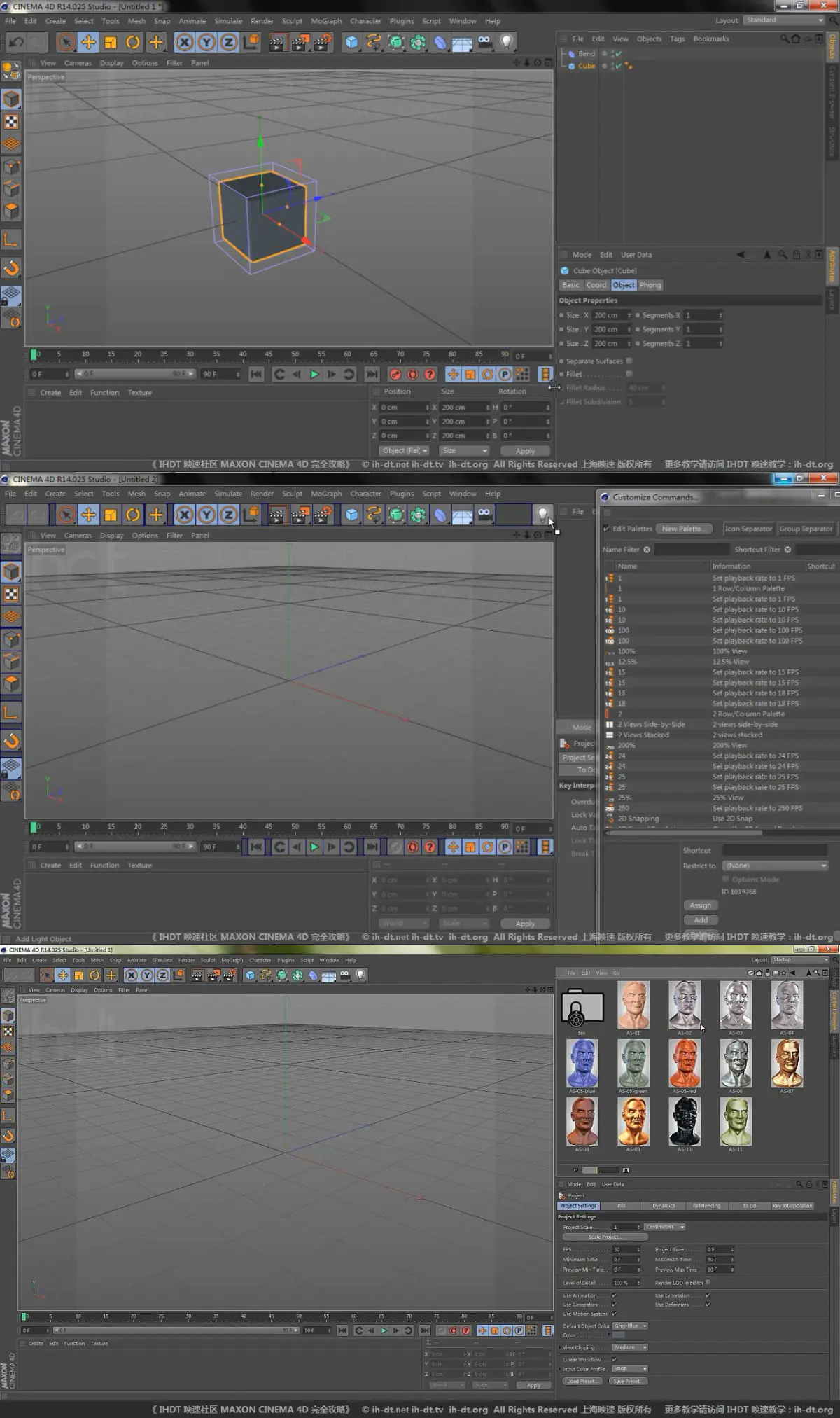The width and height of the screenshot is (840, 1418).
Task: Click record active objects in Cube scene window
Action: click(x=395, y=375)
